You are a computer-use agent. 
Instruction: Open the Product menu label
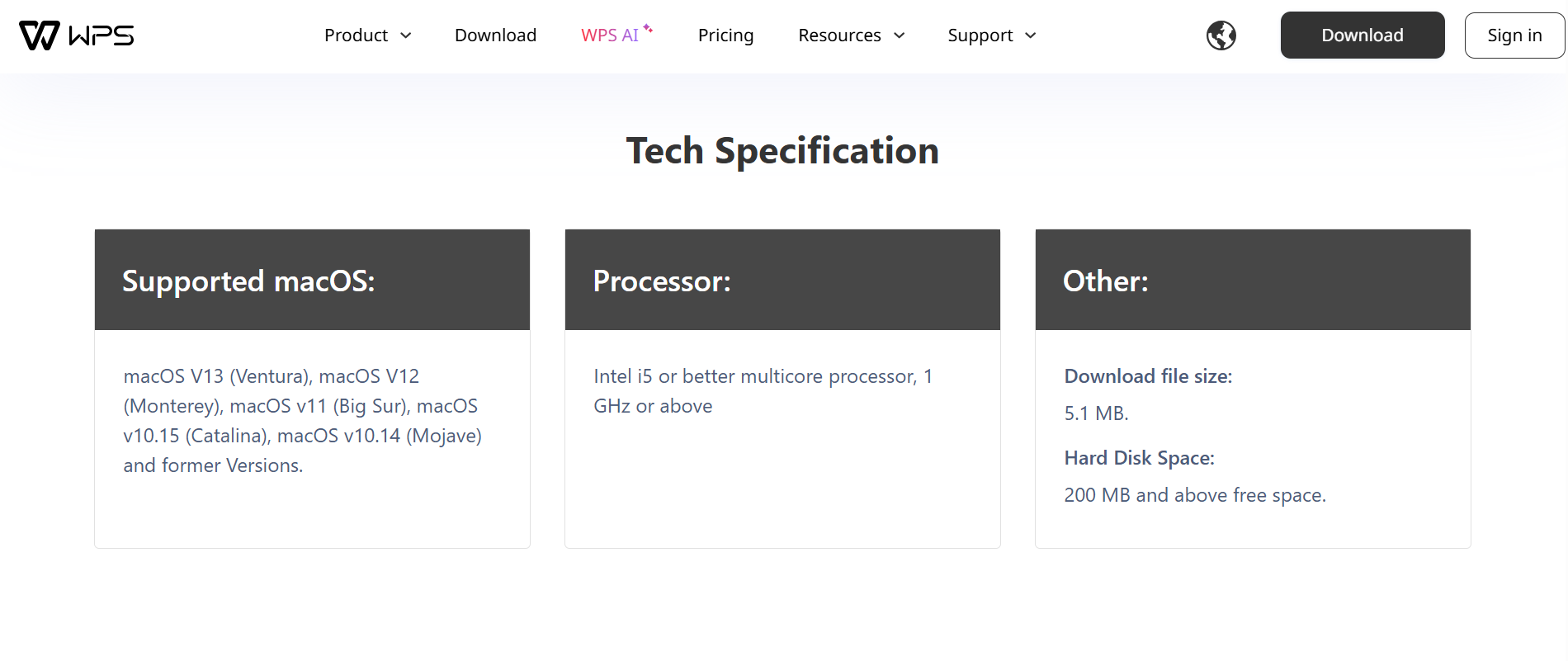click(x=356, y=35)
